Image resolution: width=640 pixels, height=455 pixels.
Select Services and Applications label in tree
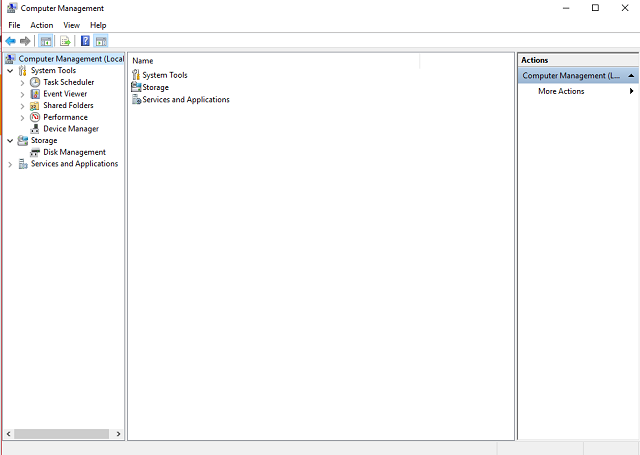coord(74,164)
